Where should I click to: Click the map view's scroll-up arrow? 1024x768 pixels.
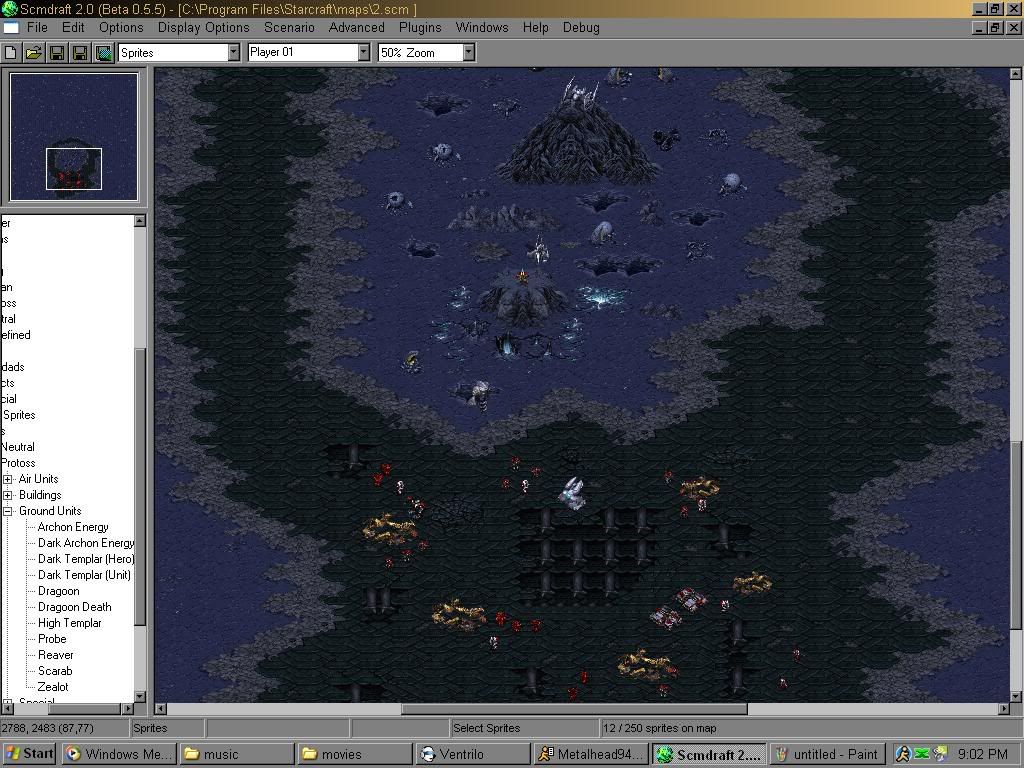click(x=1016, y=74)
